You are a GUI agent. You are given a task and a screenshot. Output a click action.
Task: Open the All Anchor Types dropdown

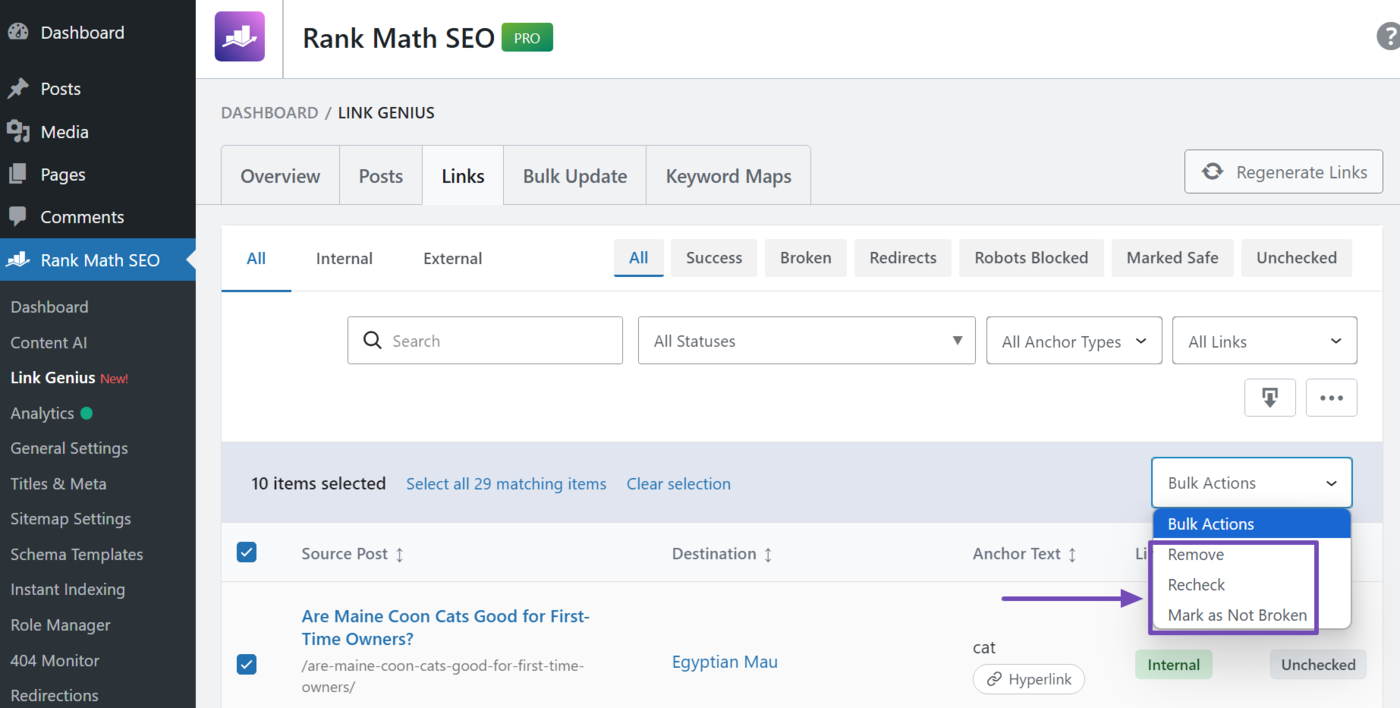tap(1074, 341)
